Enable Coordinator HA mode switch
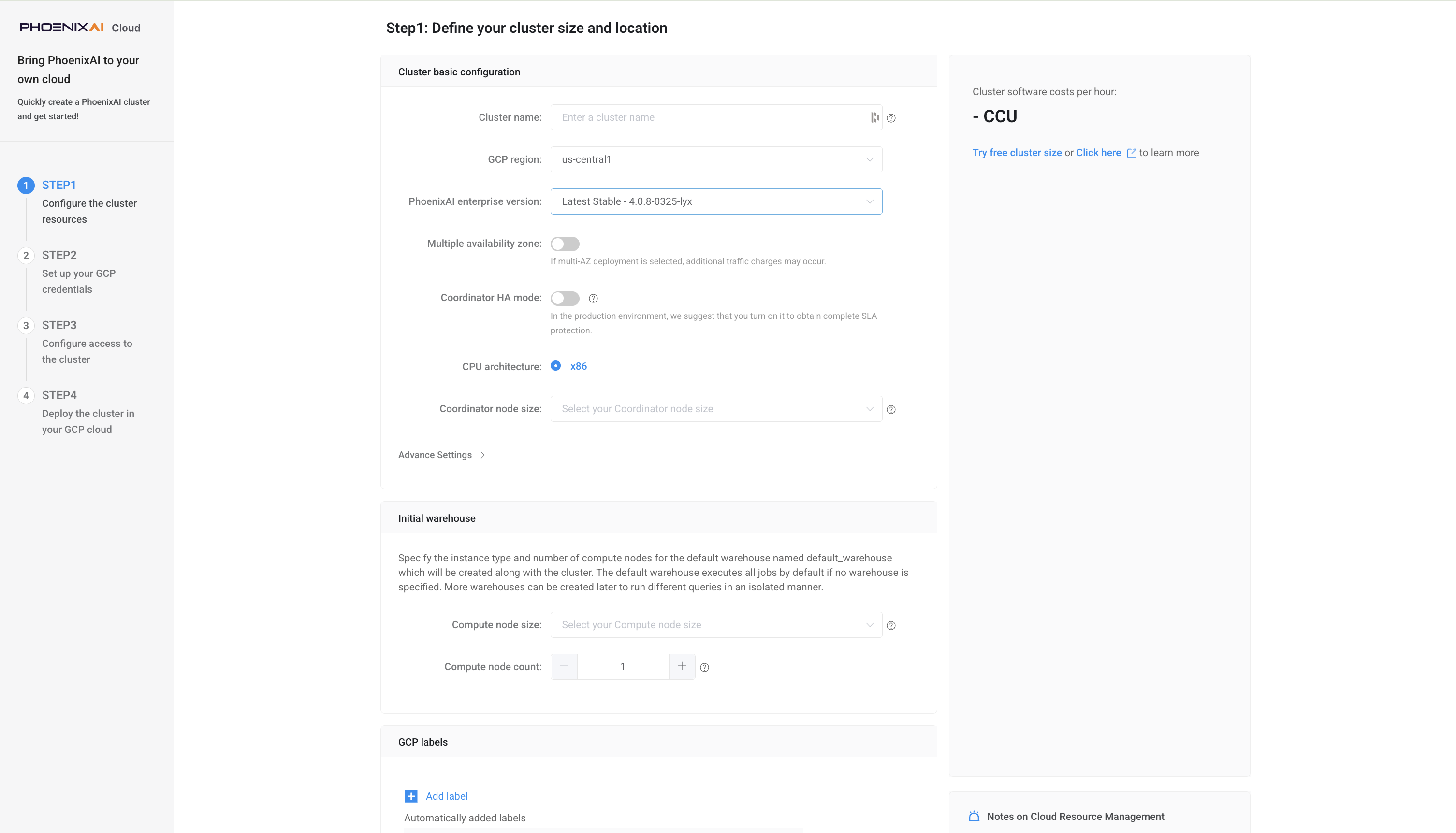1456x833 pixels. click(x=565, y=298)
